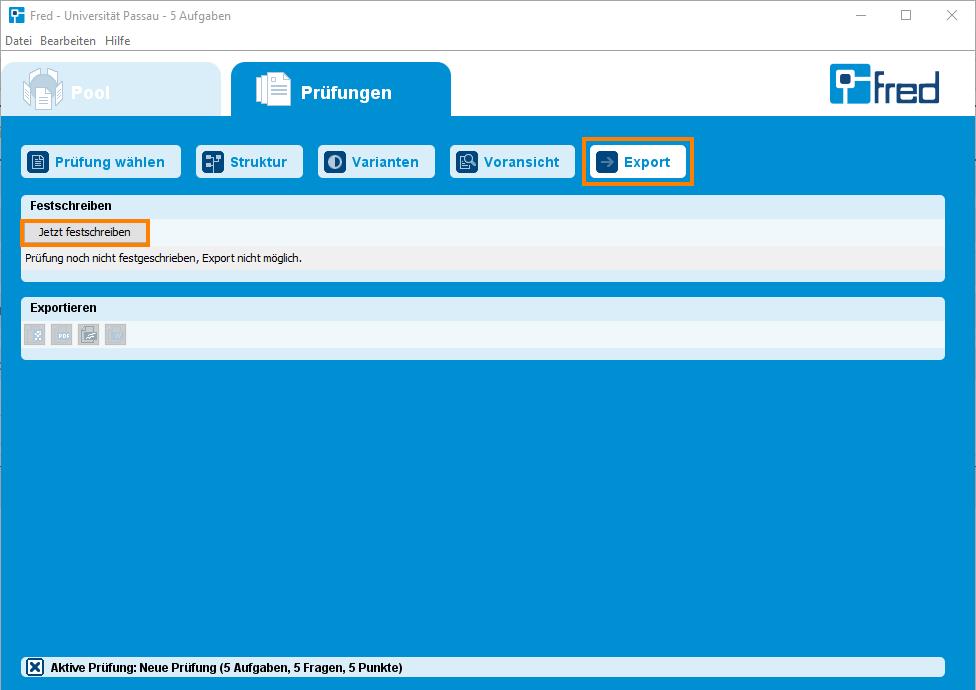976x690 pixels.
Task: Switch to the Pool tab
Action: point(111,90)
